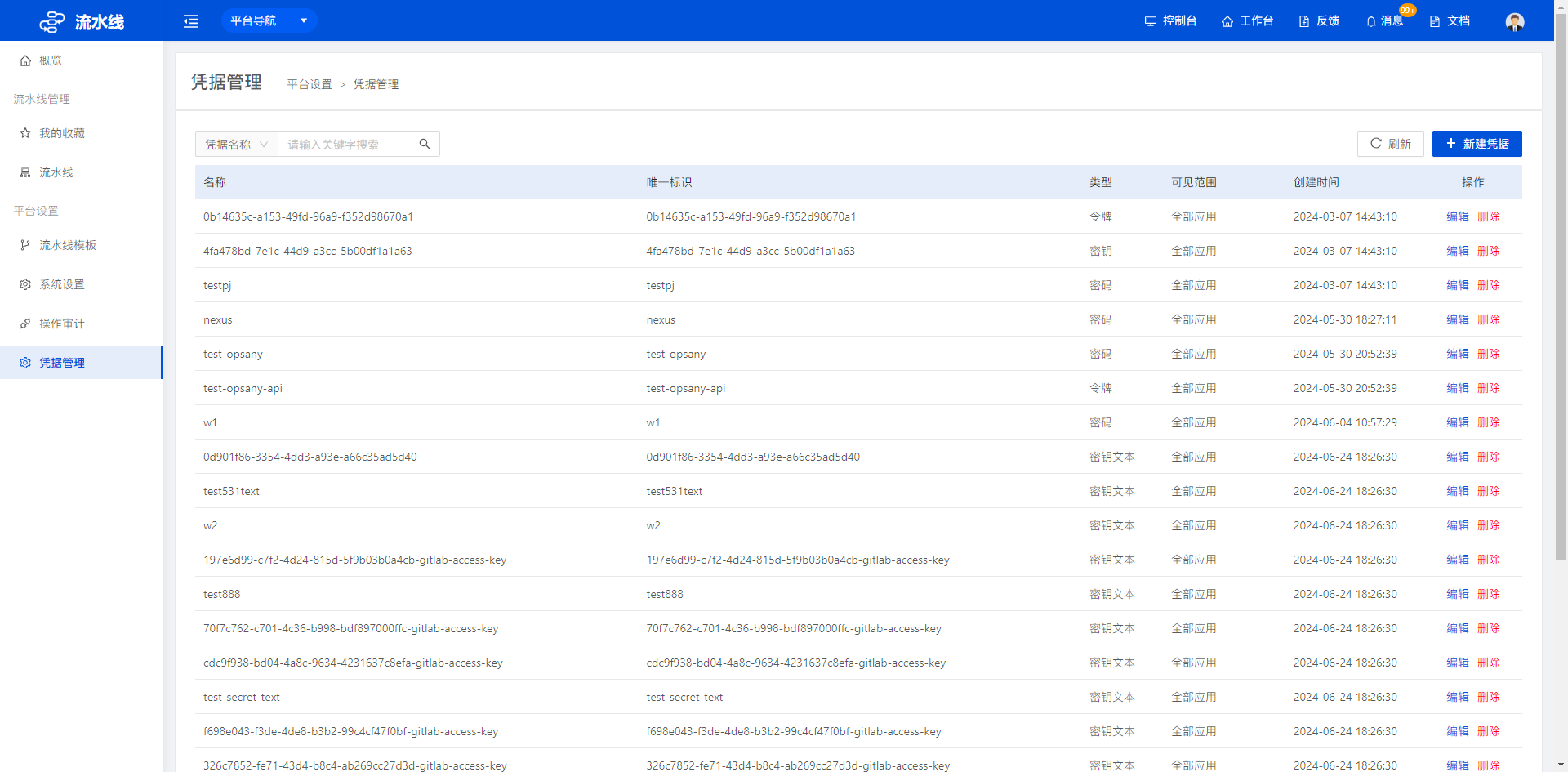Click the 令牌 type cell in test-opsany-api row
Screen dimensions: 1568x772
1101,388
